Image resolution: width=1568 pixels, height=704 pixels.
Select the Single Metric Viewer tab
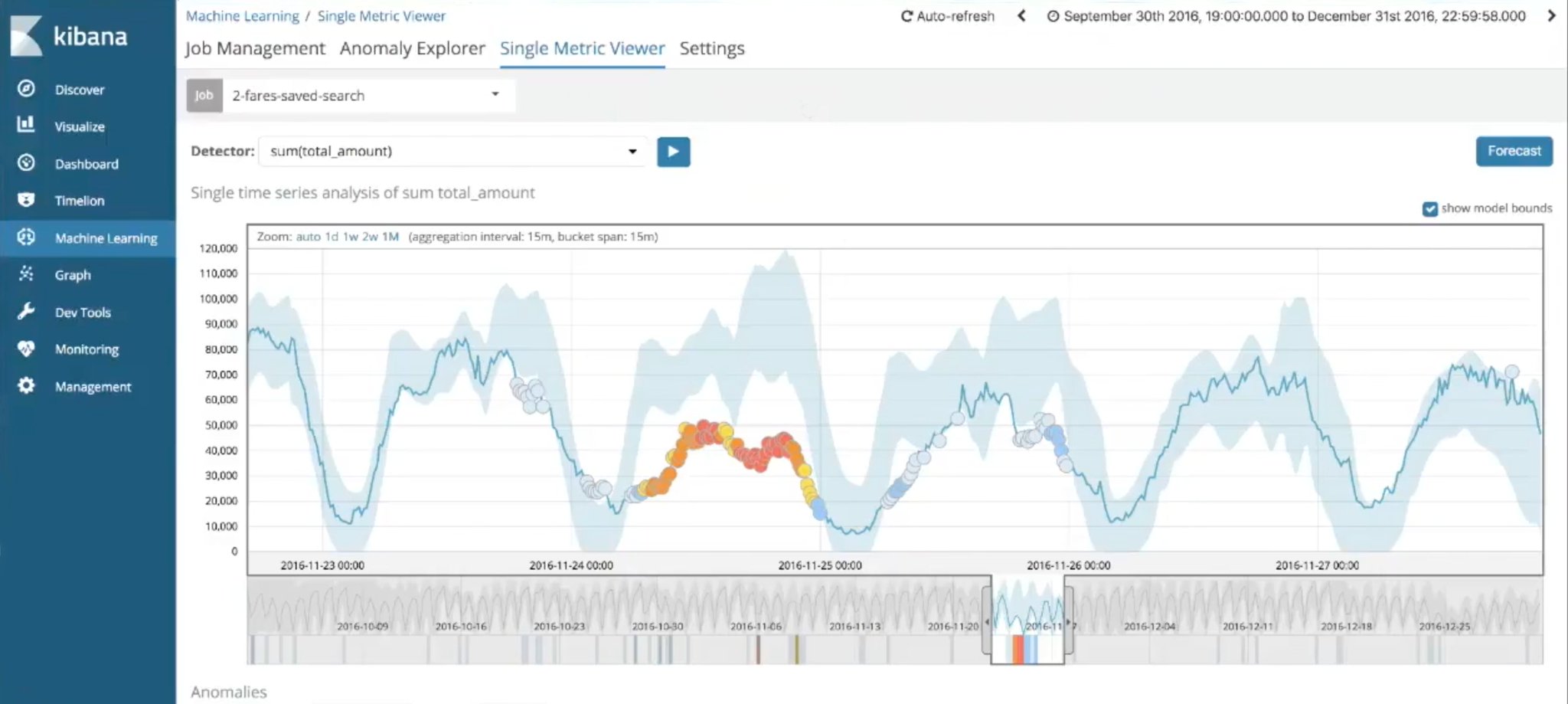[x=583, y=48]
